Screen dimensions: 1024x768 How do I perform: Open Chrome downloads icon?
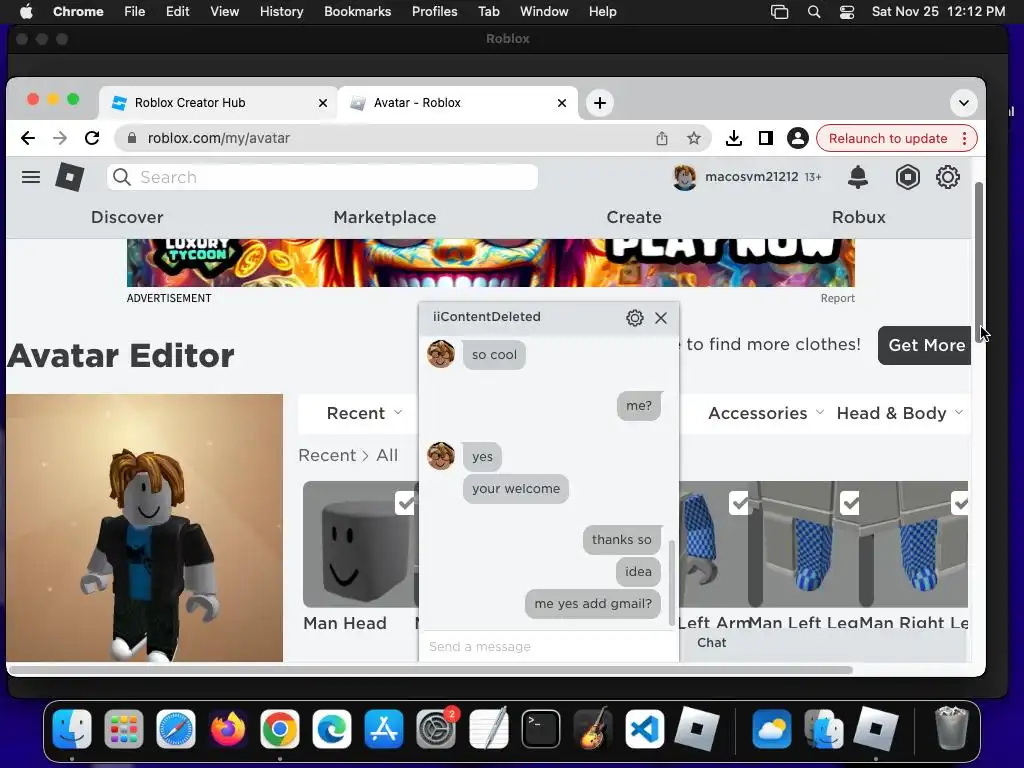click(733, 138)
